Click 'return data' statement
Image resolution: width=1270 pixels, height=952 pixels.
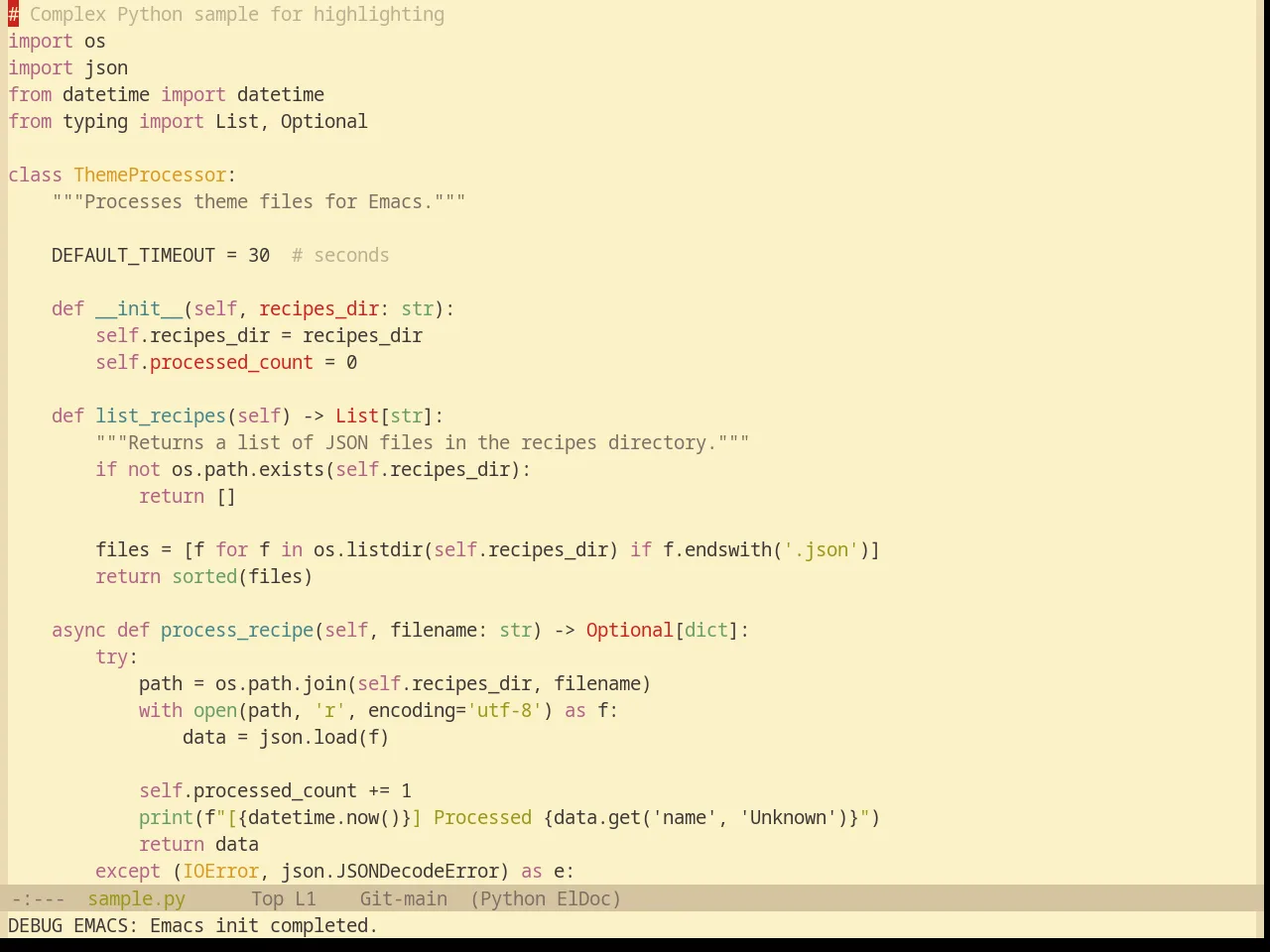coord(198,844)
